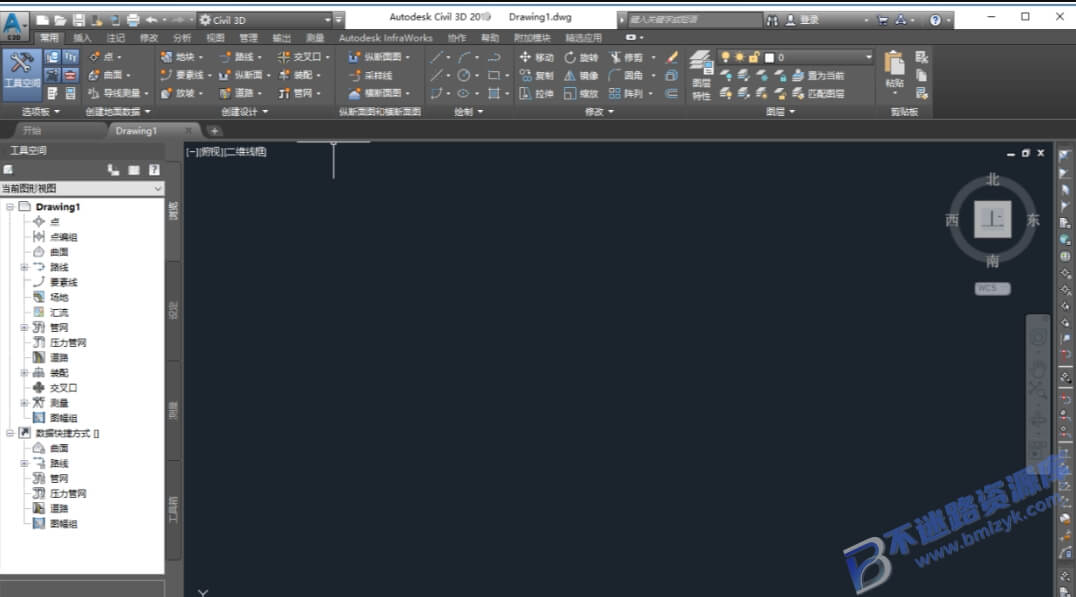Click the white layer color swatch

tap(769, 58)
